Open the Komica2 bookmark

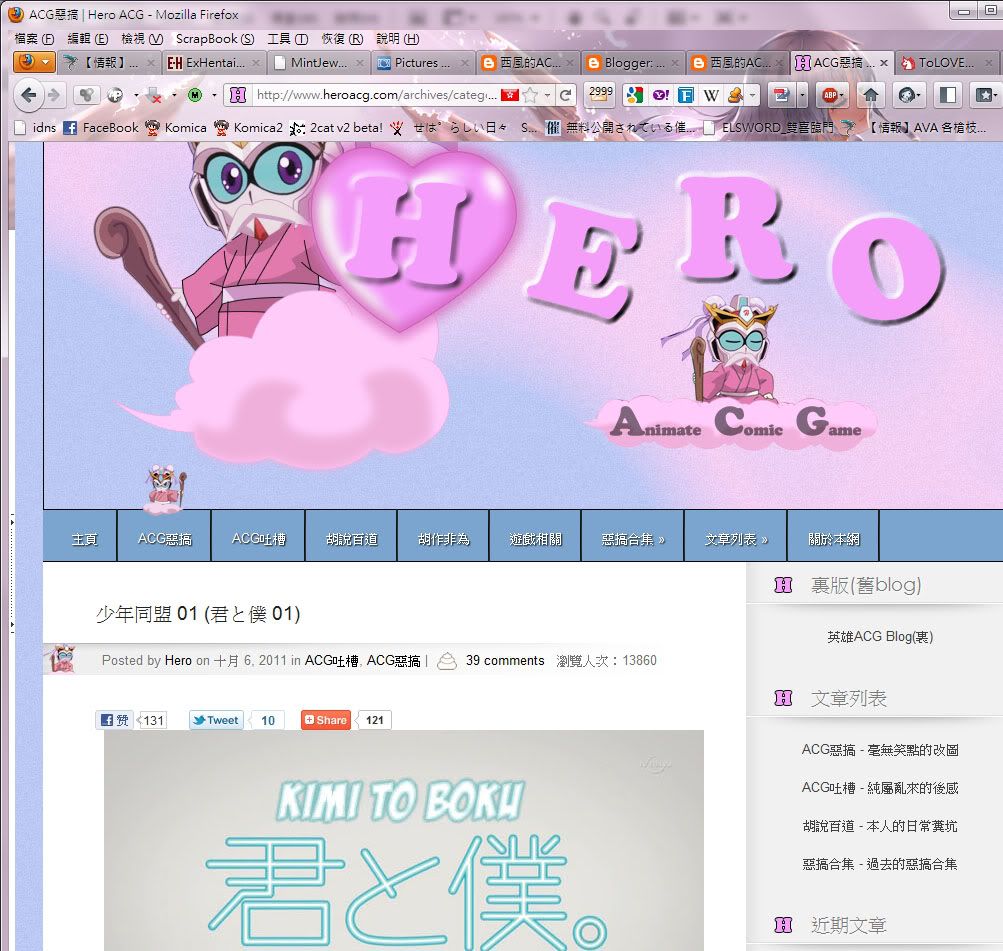tap(248, 128)
